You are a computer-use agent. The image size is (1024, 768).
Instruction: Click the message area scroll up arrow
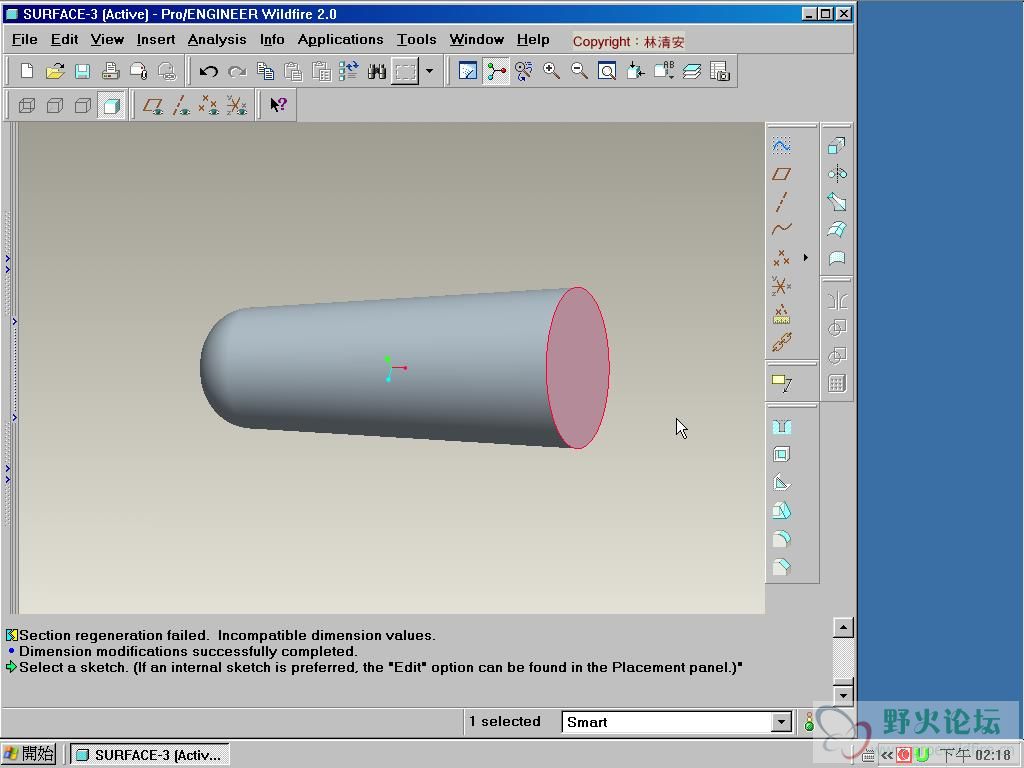pyautogui.click(x=843, y=628)
